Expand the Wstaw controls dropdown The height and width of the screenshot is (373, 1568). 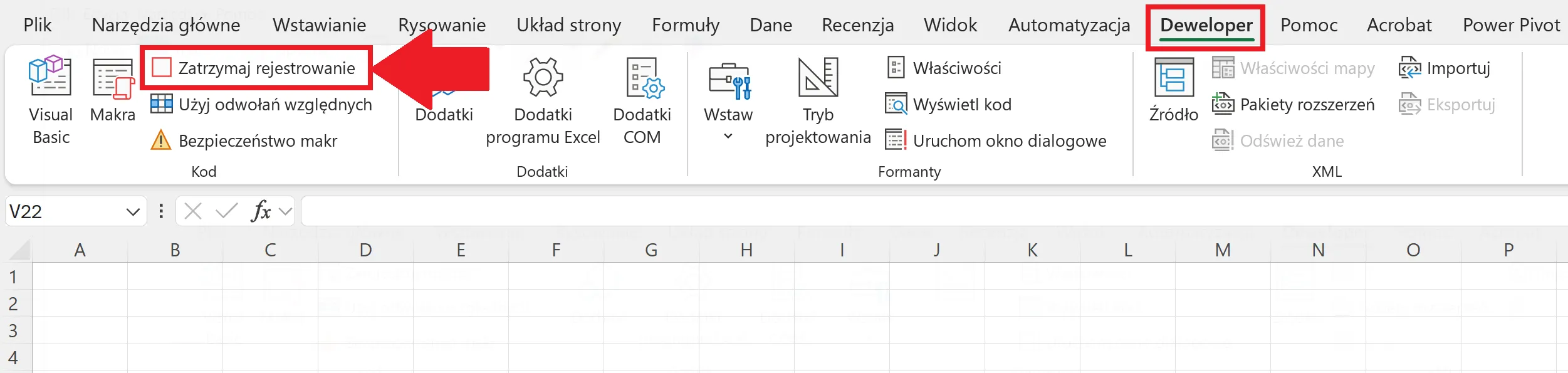click(728, 136)
